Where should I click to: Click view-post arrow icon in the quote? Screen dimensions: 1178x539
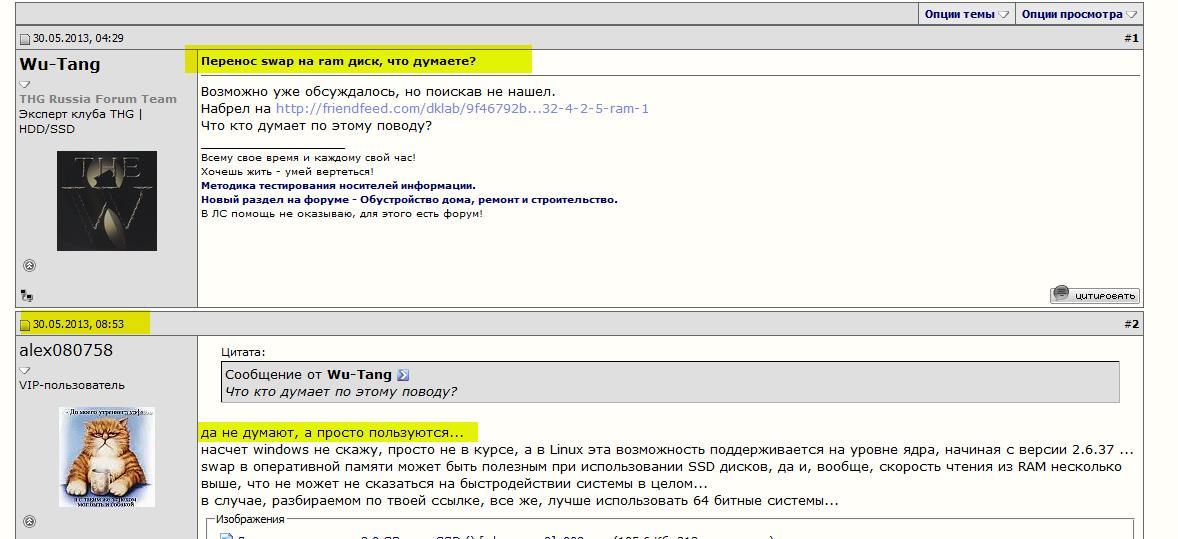403,375
